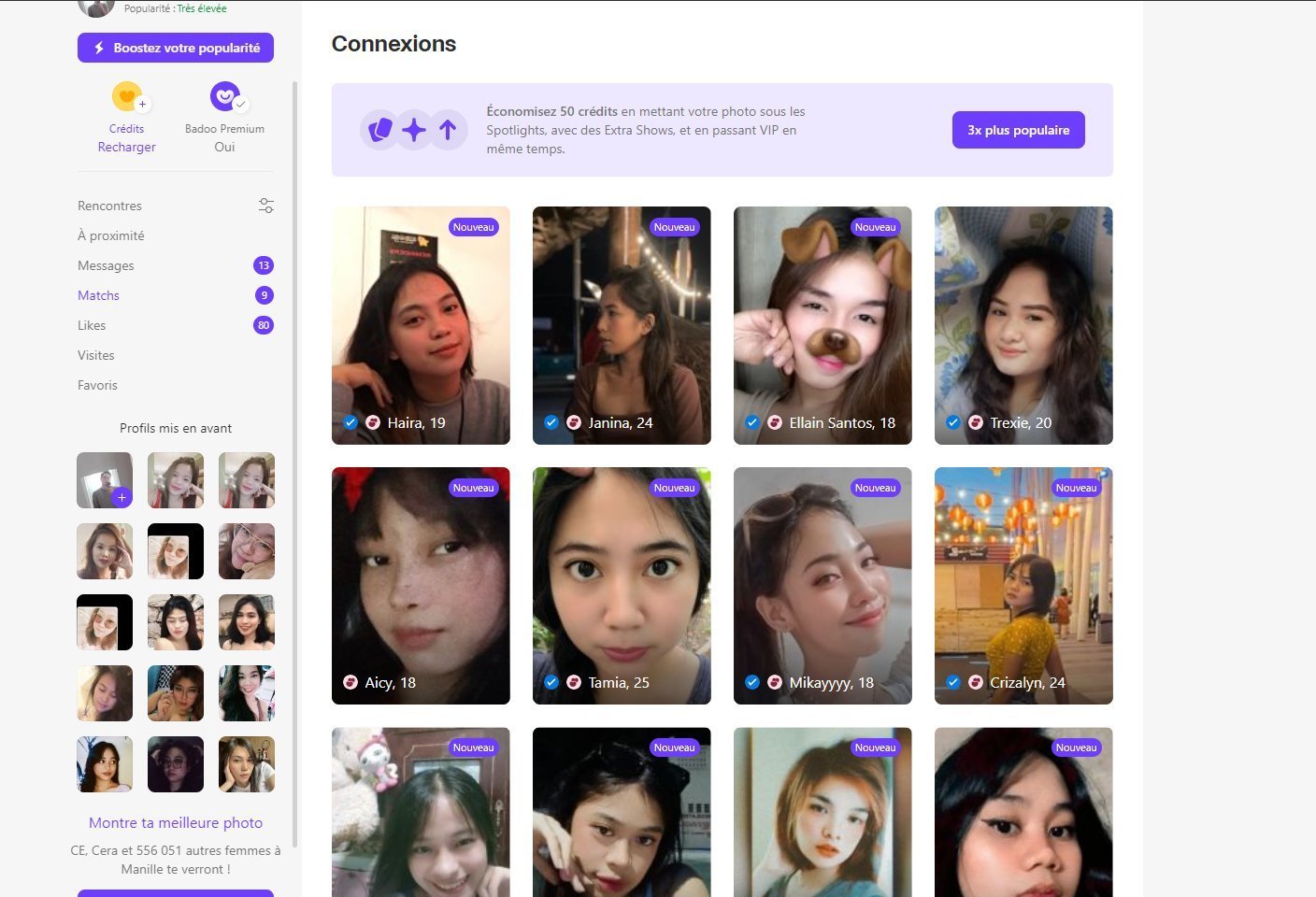
Task: Click the add-photo plus icon on own thumbnail
Action: pos(122,497)
